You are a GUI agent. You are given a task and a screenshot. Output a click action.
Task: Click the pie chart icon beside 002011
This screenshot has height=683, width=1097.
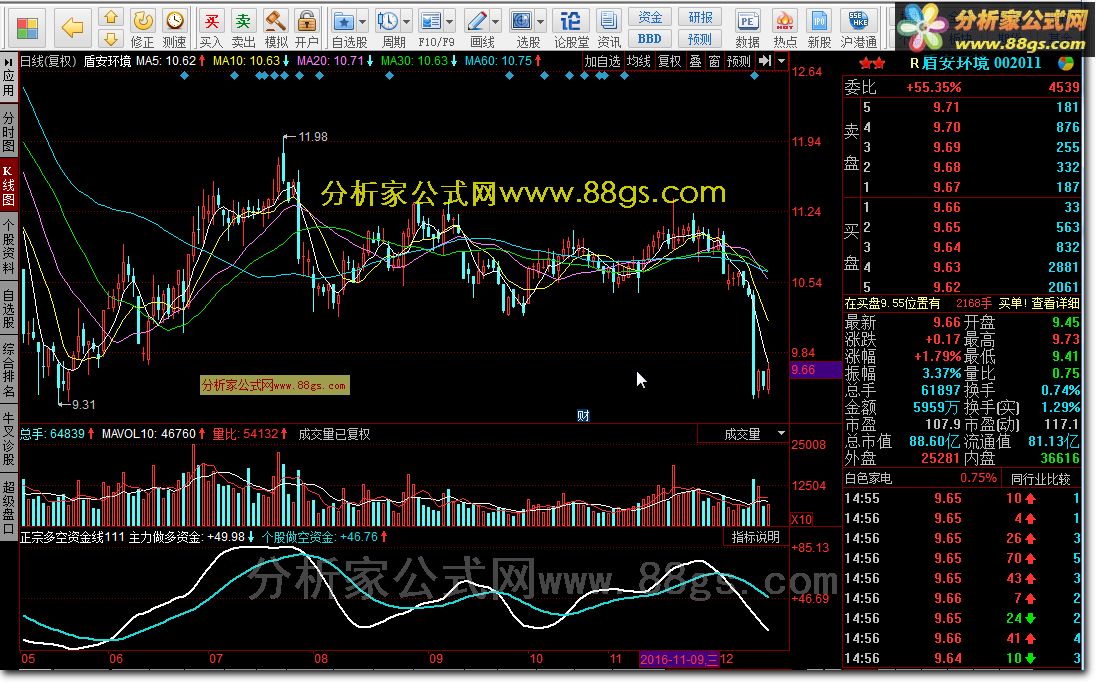[1066, 63]
